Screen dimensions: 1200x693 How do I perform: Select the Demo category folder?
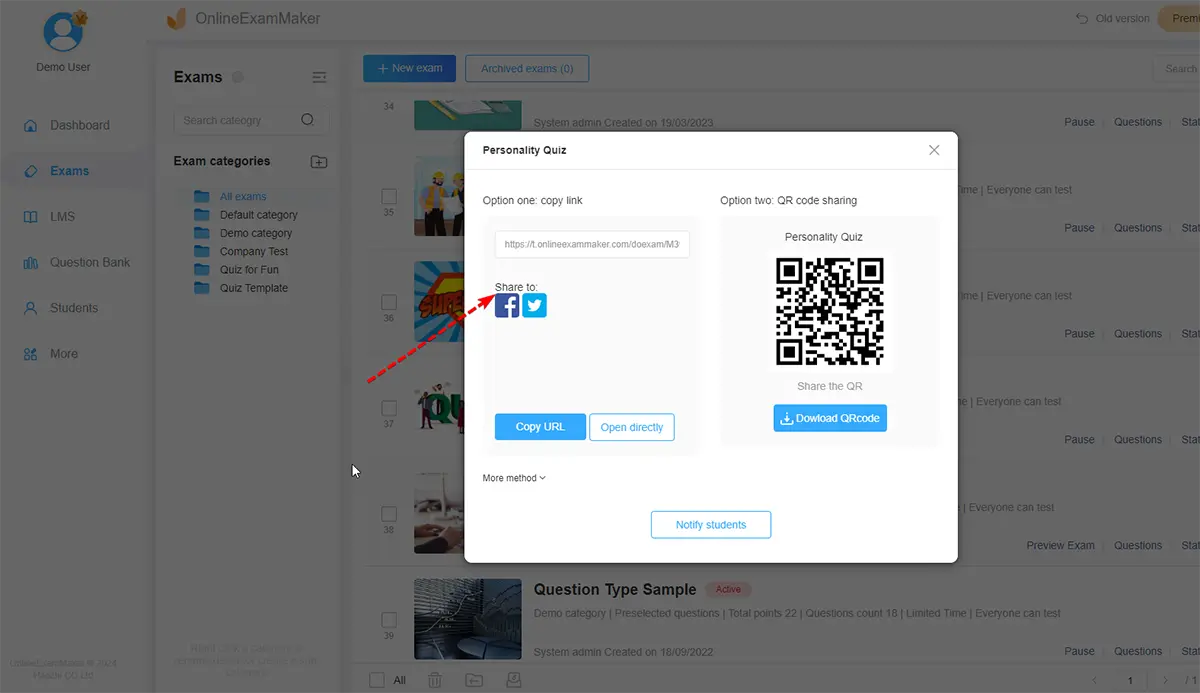(x=255, y=233)
